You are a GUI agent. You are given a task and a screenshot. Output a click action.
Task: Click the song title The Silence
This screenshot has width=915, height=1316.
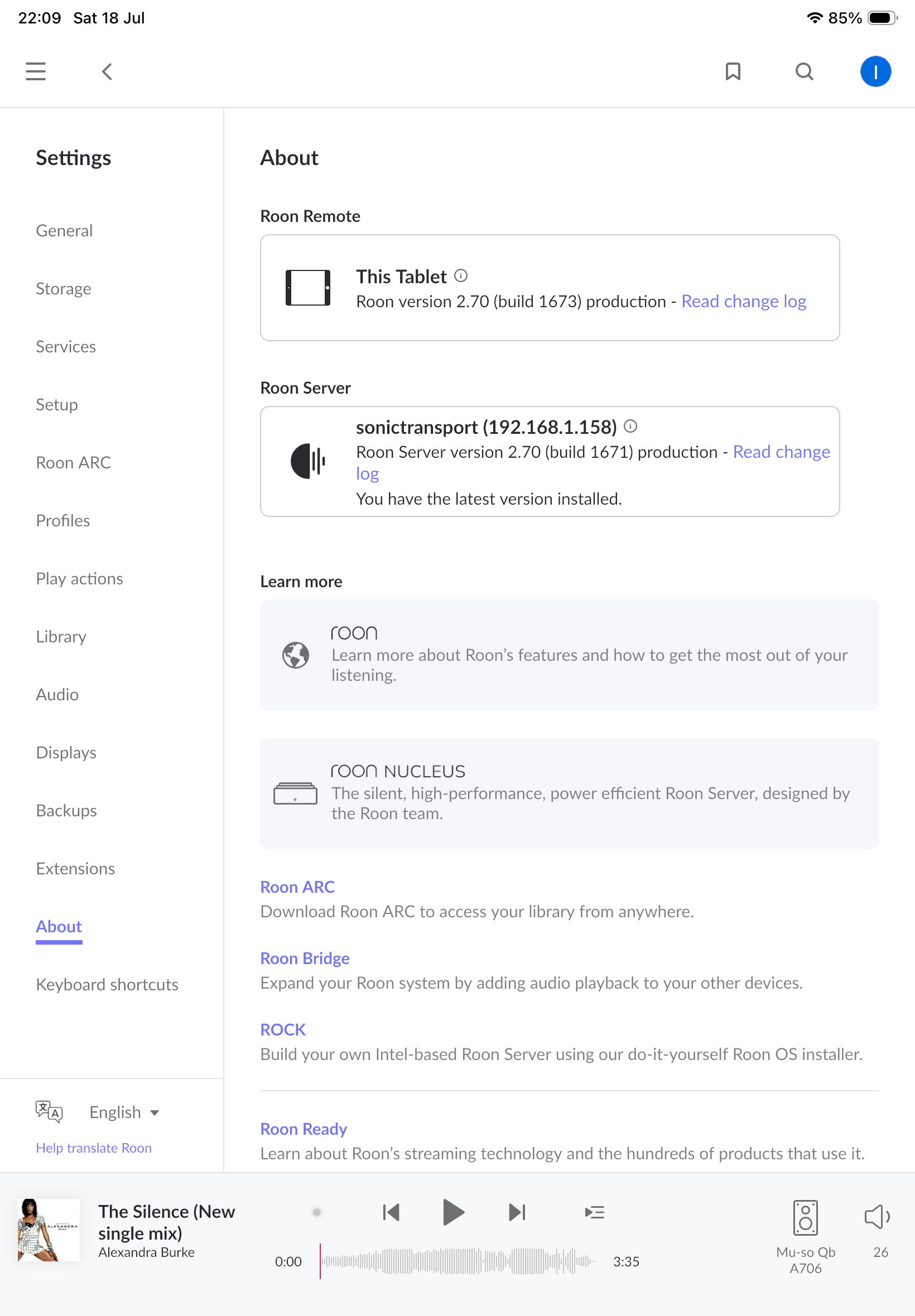[x=167, y=1222]
